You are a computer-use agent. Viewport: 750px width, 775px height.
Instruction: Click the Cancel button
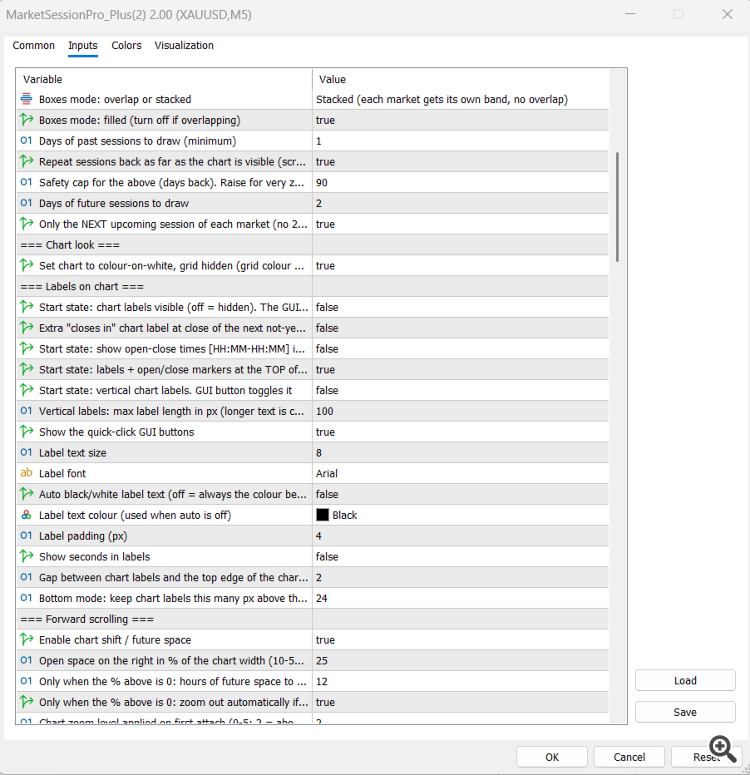click(x=629, y=757)
